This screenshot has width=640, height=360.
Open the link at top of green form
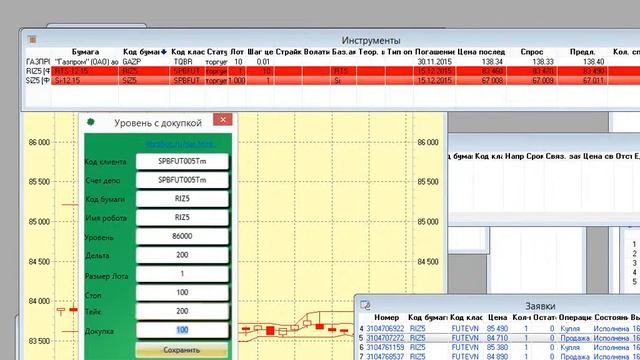180,144
